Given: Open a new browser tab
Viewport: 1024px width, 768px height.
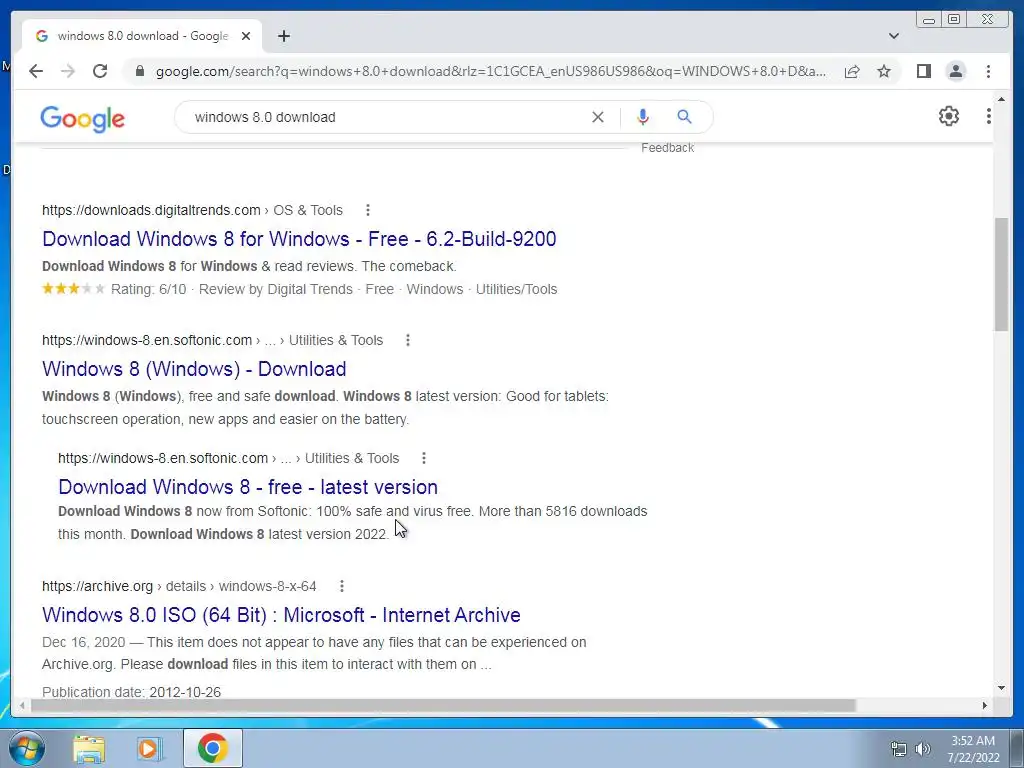Looking at the screenshot, I should (x=283, y=36).
